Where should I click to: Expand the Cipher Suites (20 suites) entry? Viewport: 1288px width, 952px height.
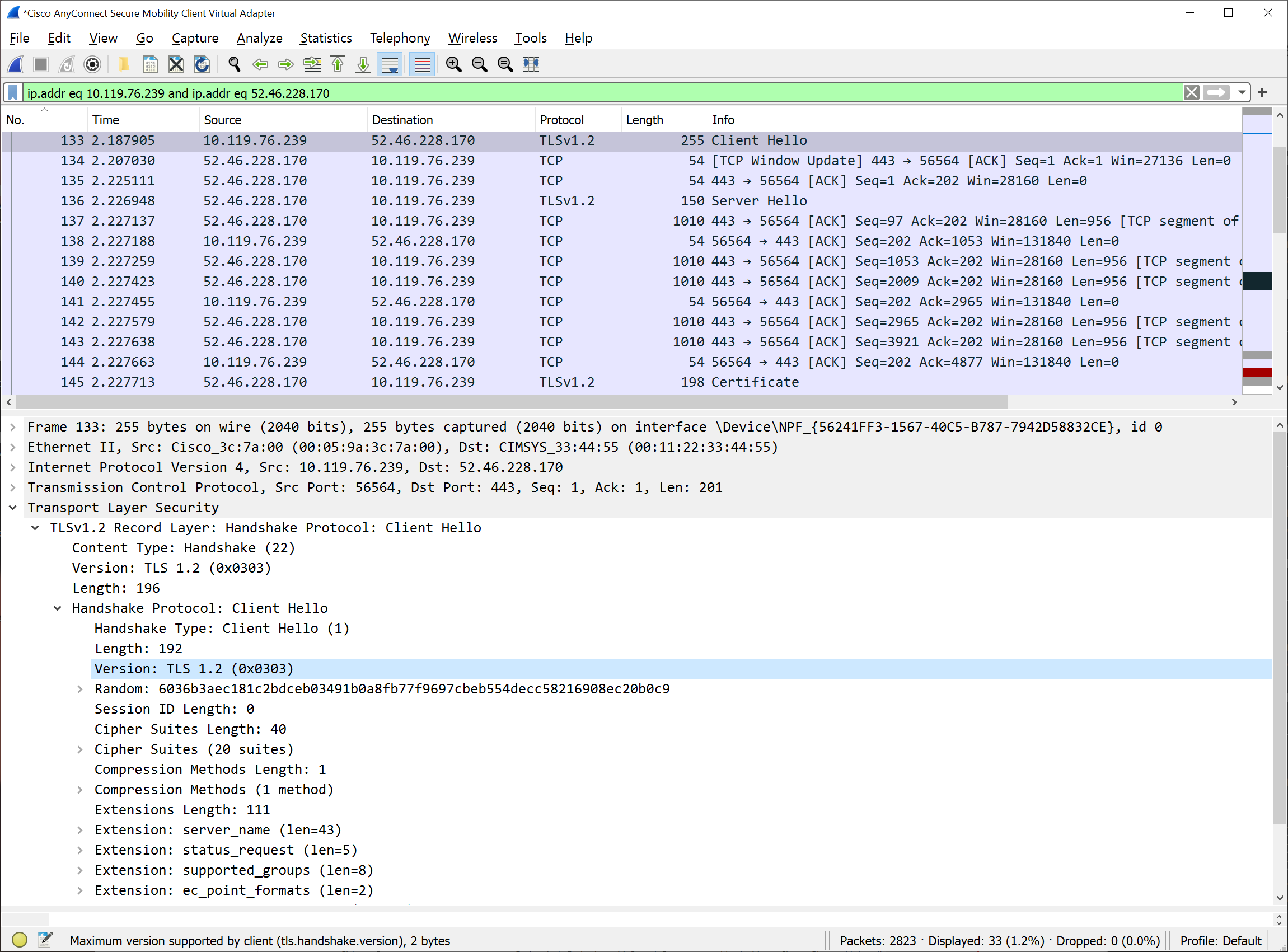click(x=79, y=749)
